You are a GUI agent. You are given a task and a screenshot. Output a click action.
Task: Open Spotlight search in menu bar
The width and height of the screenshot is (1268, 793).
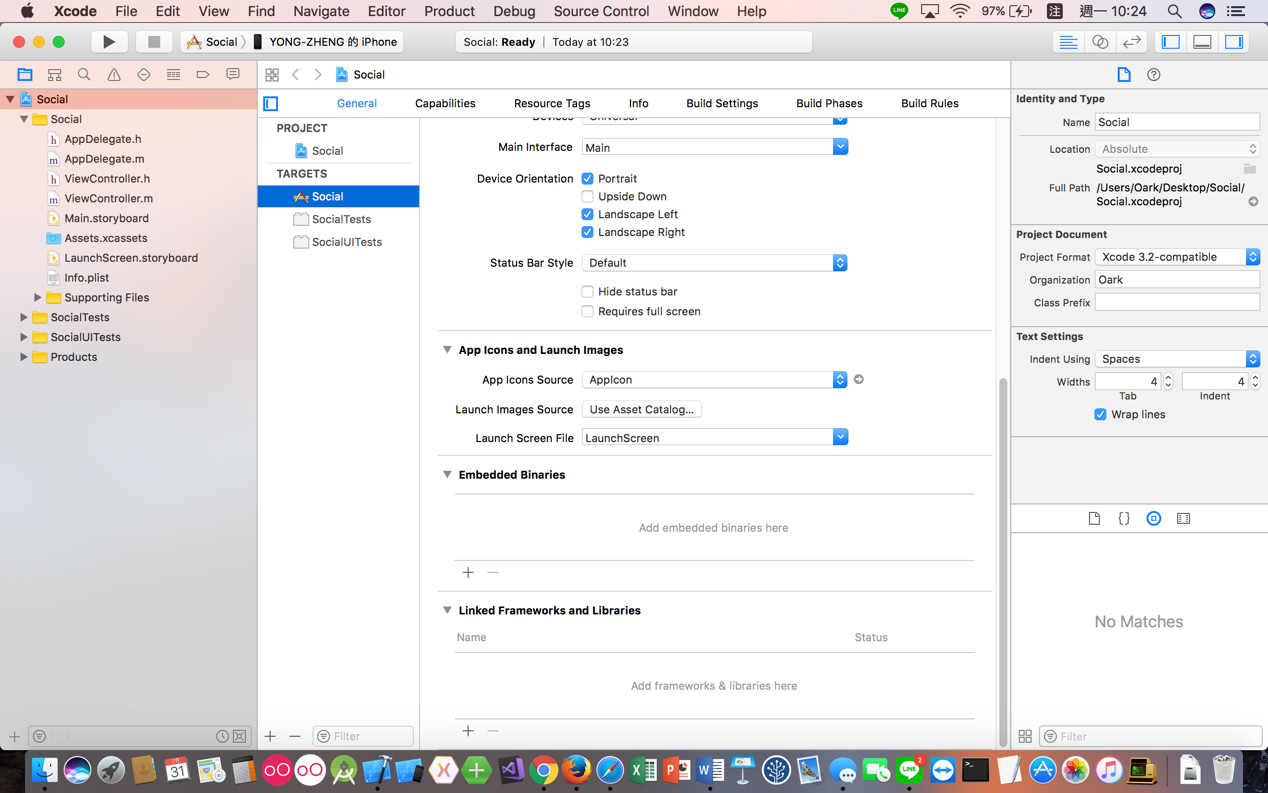[1174, 11]
